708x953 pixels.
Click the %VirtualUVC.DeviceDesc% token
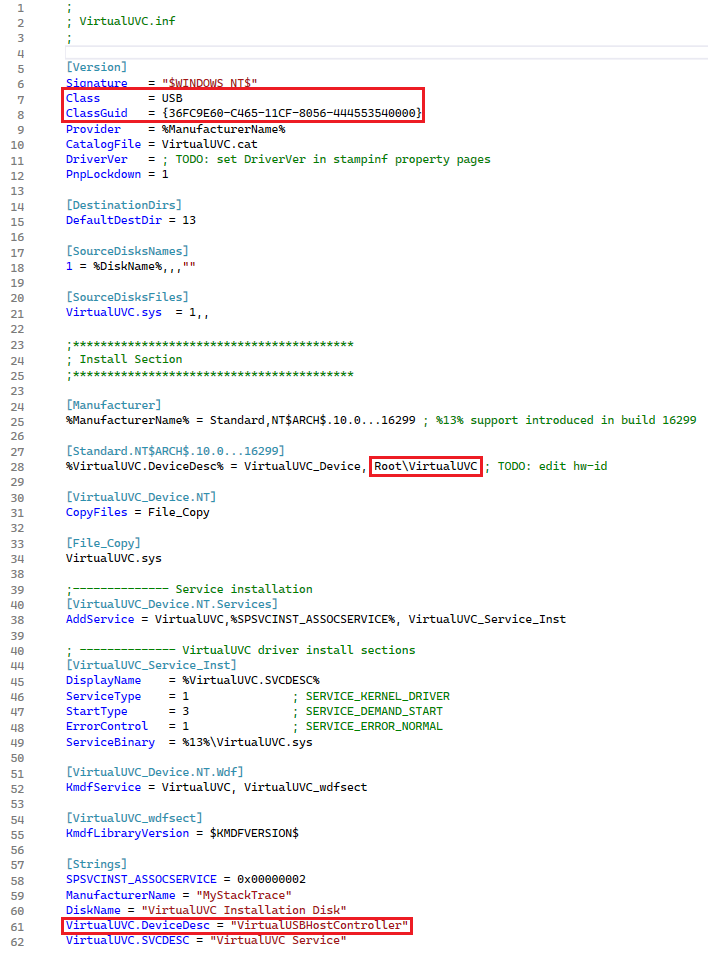pyautogui.click(x=145, y=466)
